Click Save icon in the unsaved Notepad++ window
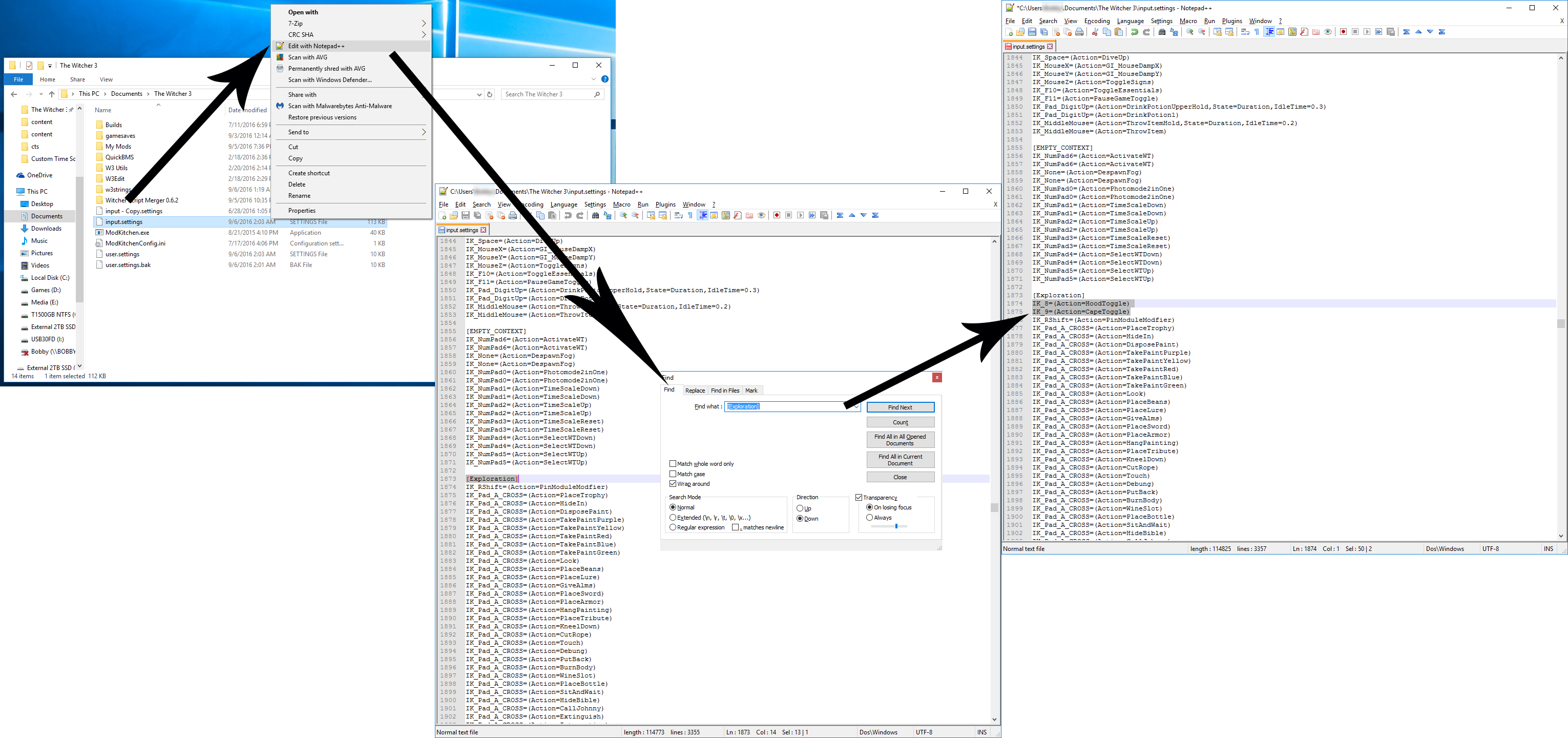Viewport: 1568px width, 738px height. (1032, 32)
